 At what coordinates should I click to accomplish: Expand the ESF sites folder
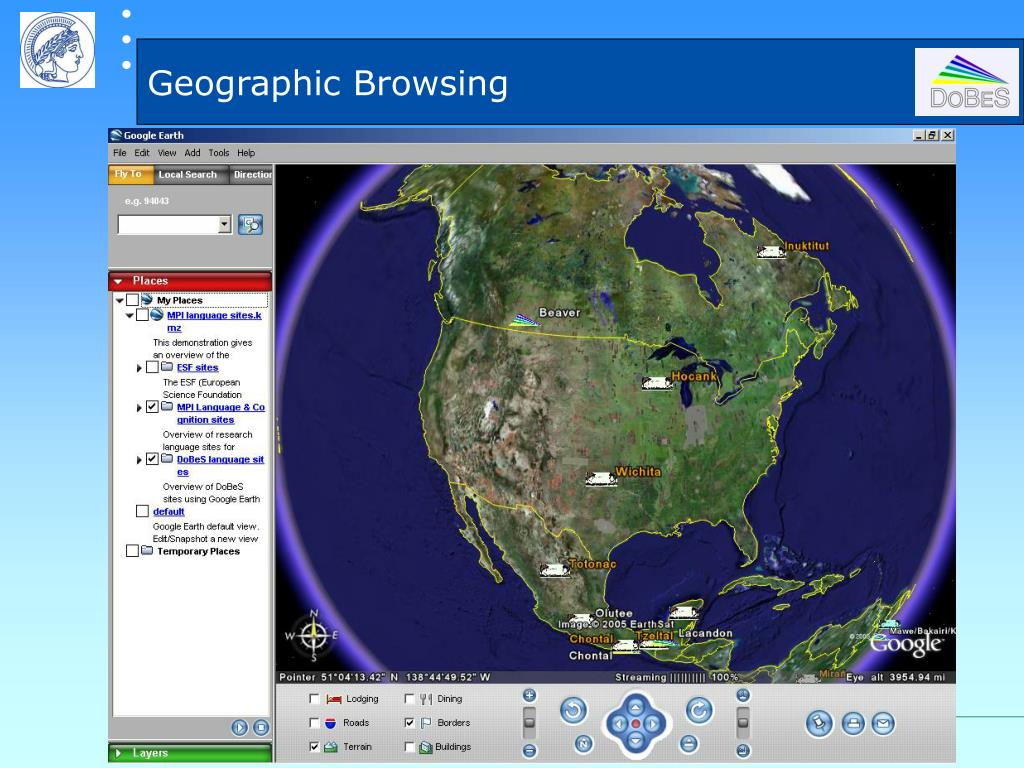[x=139, y=368]
